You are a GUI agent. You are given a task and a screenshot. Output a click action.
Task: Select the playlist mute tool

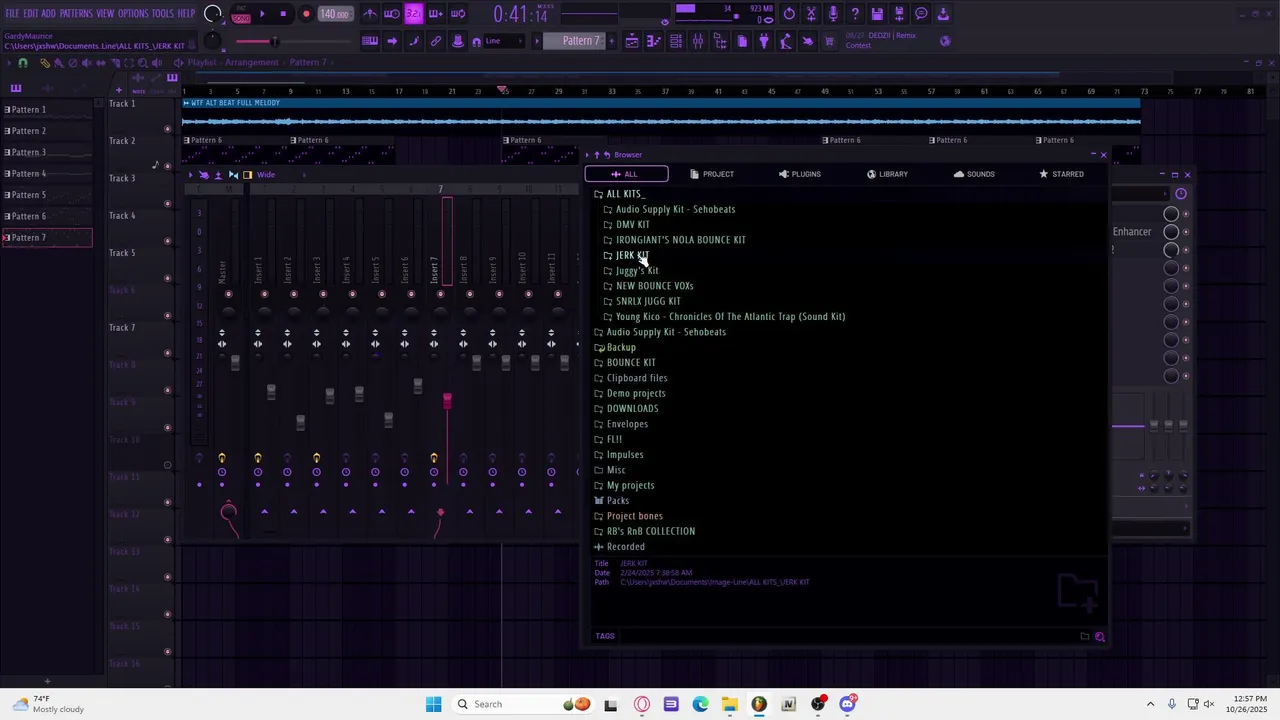point(86,63)
